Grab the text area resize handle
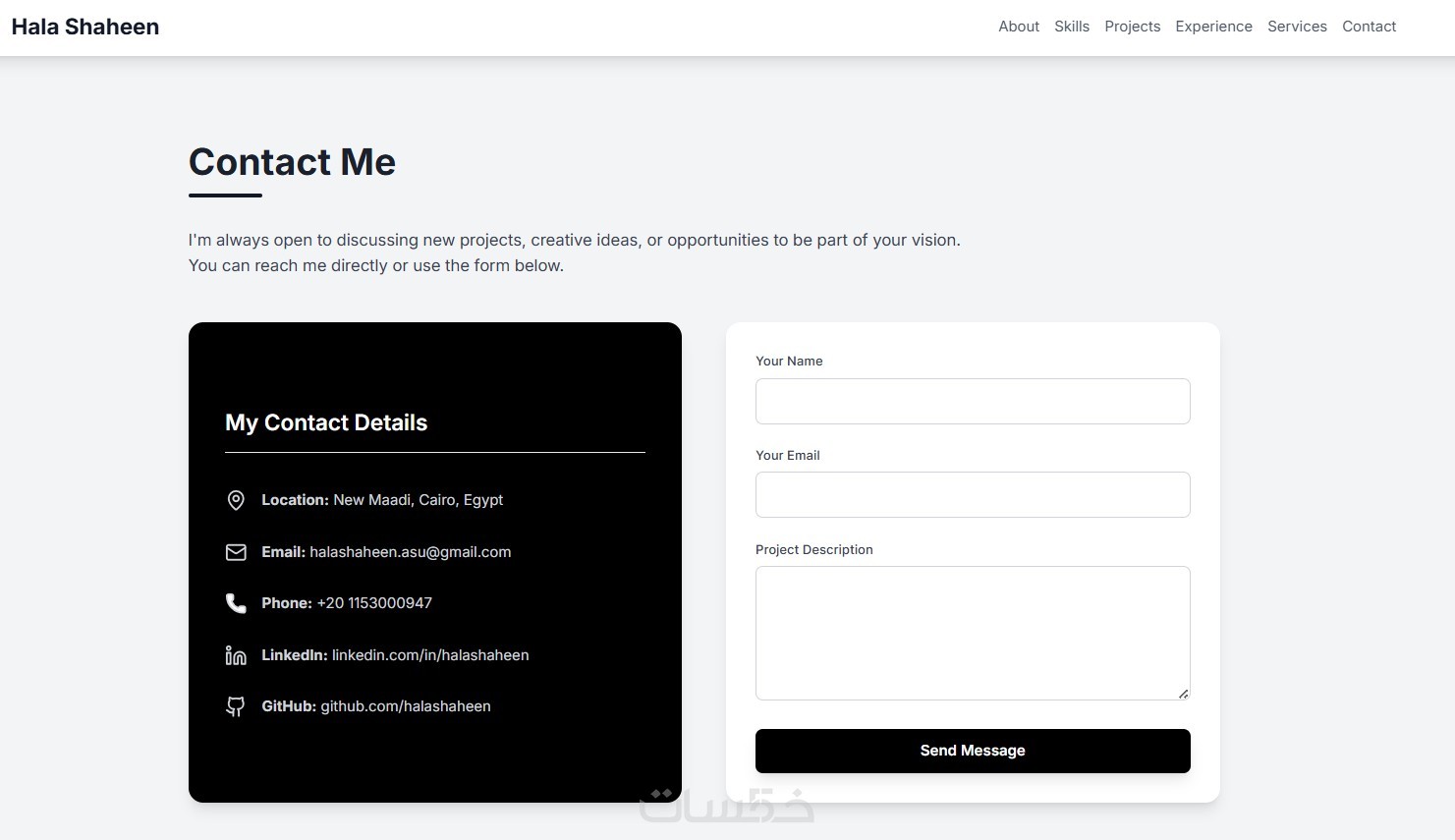The image size is (1455, 840). point(1183,694)
